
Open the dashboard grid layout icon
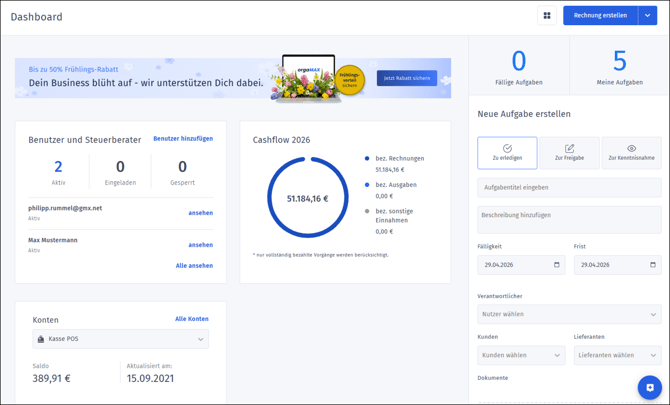pos(547,15)
